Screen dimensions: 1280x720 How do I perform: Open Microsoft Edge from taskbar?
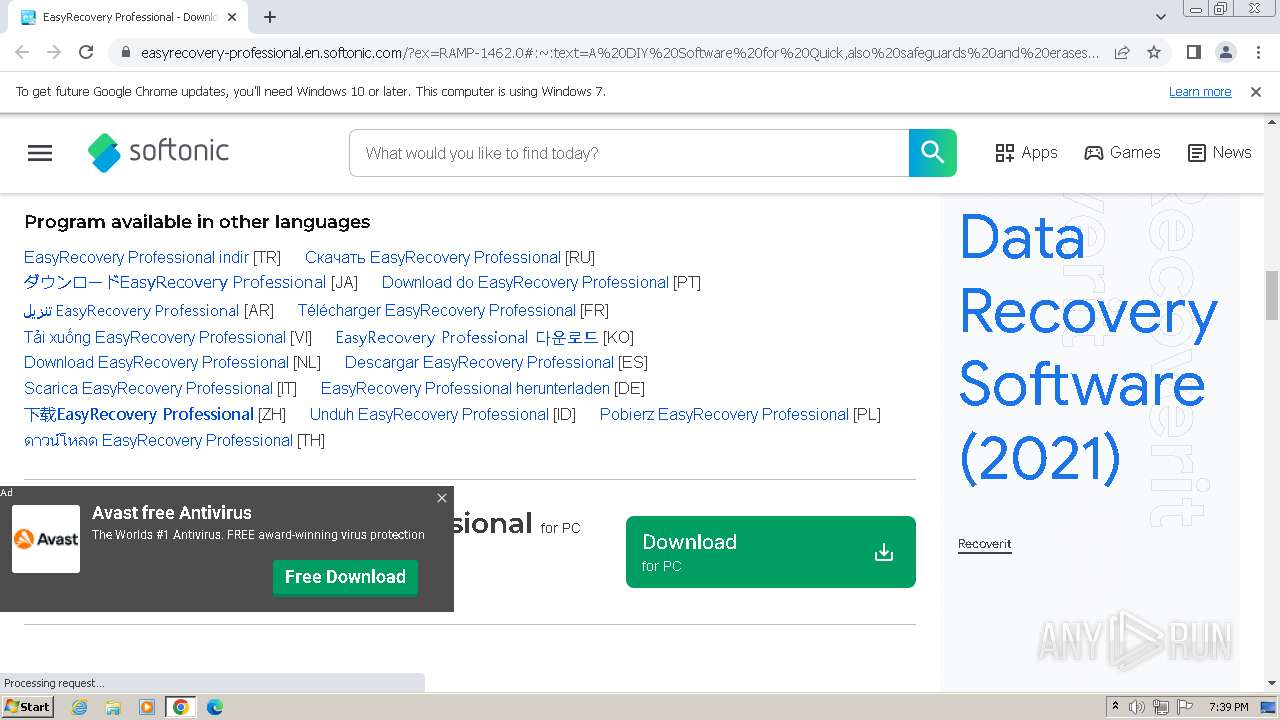(215, 707)
